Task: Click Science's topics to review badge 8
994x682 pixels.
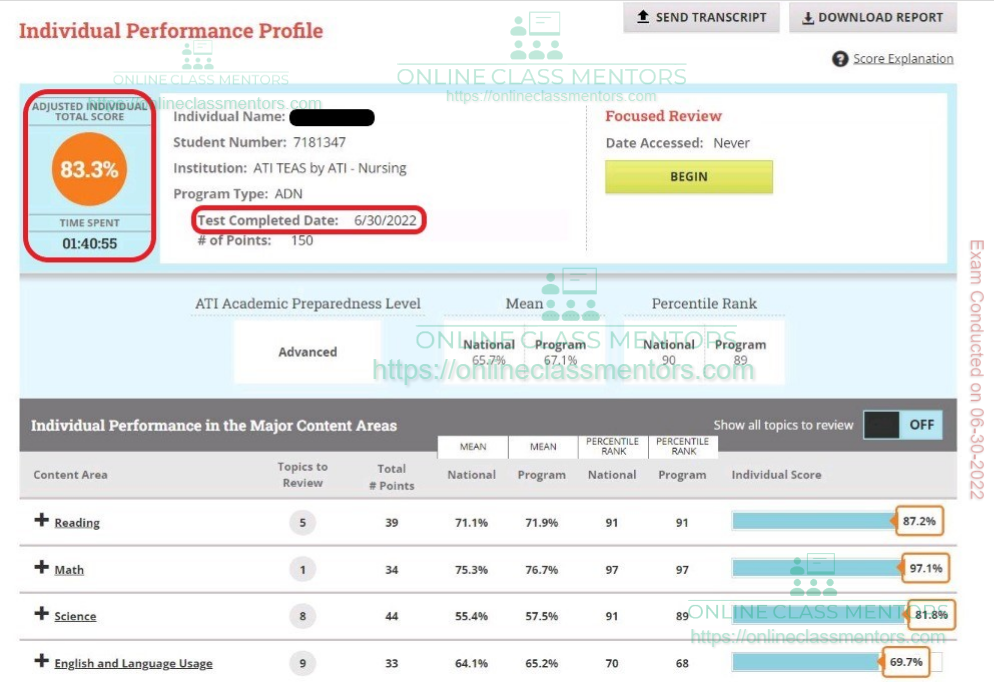Action: pyautogui.click(x=302, y=616)
